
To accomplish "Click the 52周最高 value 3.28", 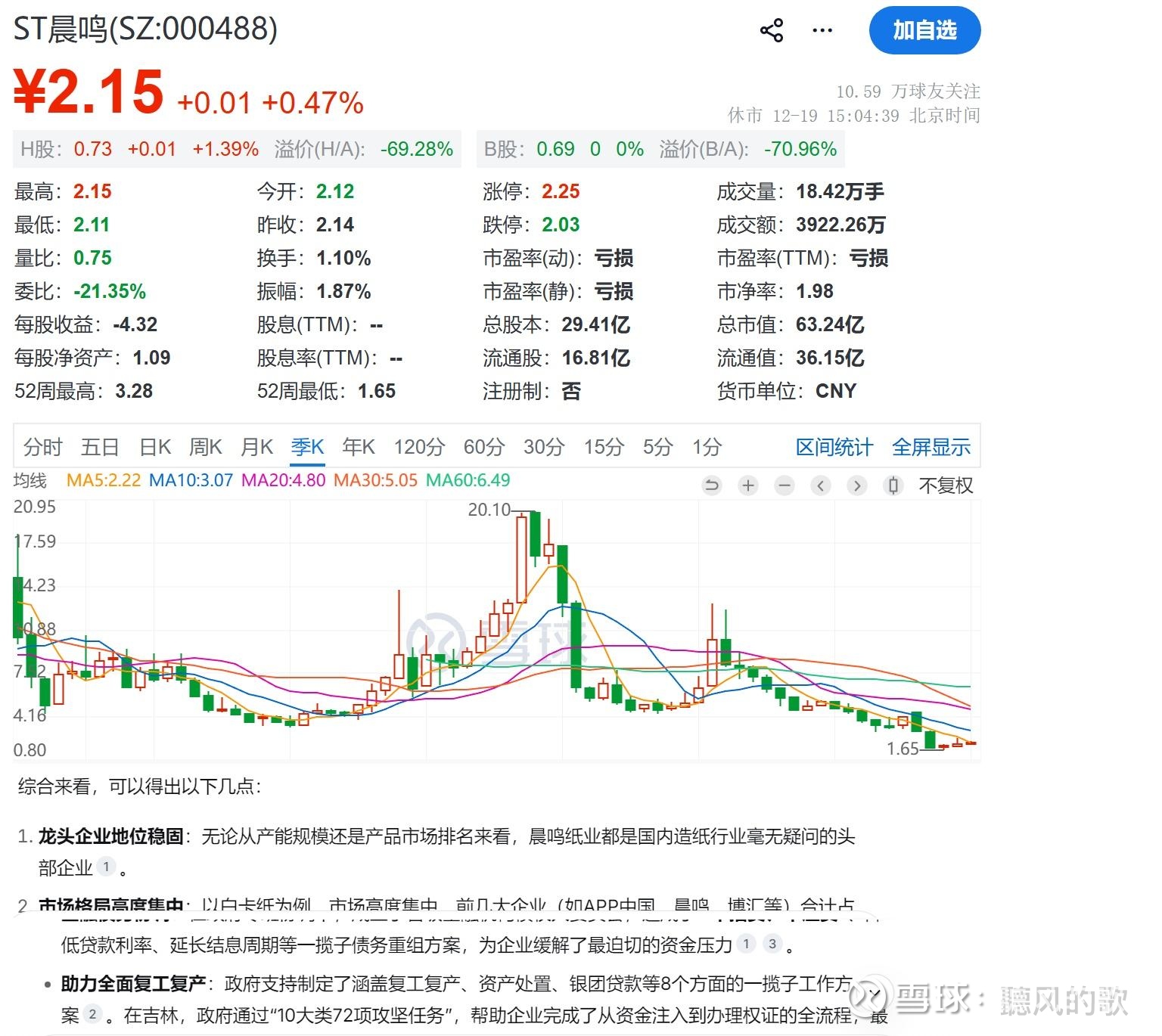I will coord(134,392).
